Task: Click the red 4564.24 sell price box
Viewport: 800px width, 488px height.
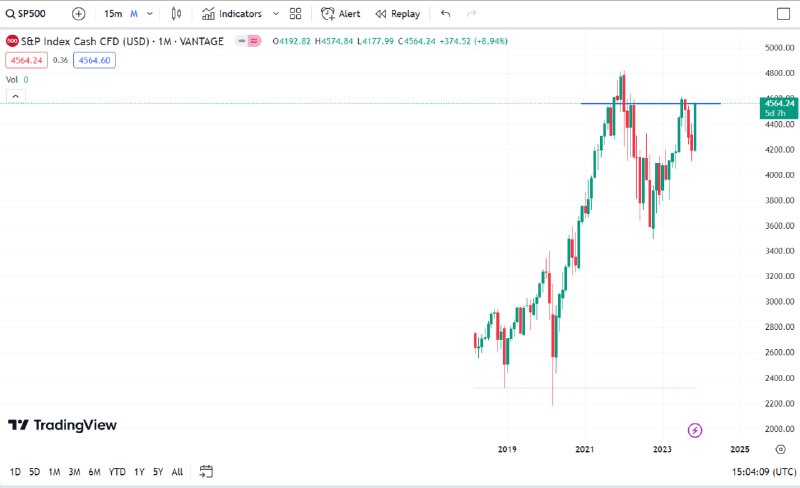Action: [24, 60]
